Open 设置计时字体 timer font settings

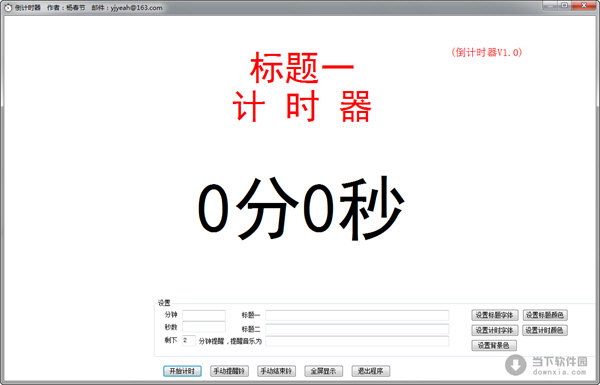495,330
